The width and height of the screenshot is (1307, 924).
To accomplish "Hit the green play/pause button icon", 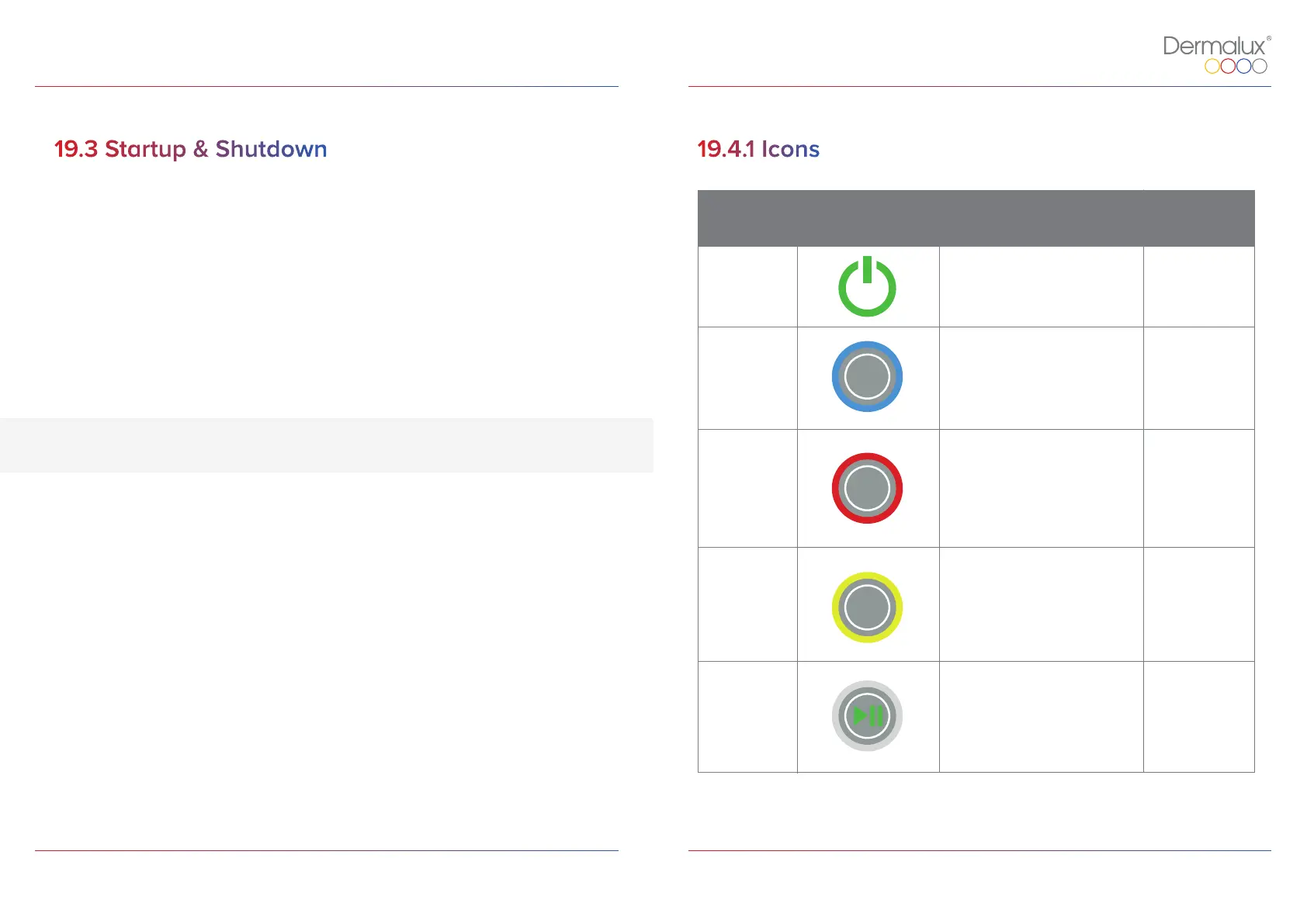I will coord(867,716).
